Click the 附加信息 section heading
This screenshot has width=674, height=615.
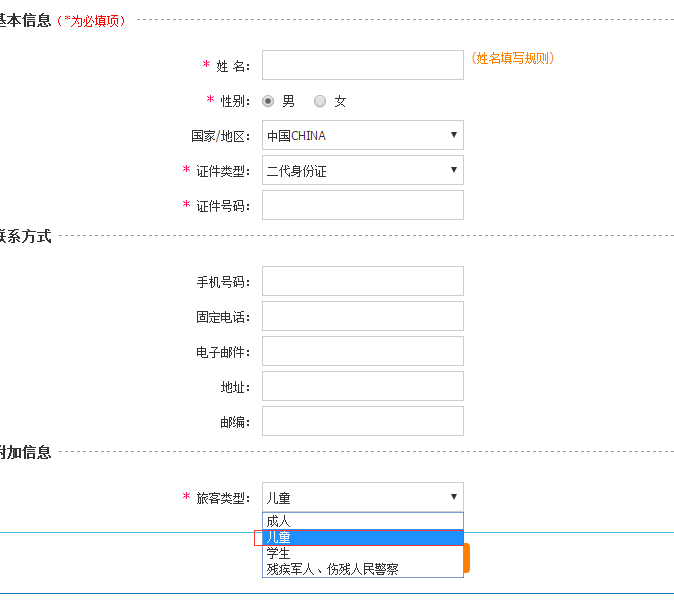pyautogui.click(x=26, y=452)
